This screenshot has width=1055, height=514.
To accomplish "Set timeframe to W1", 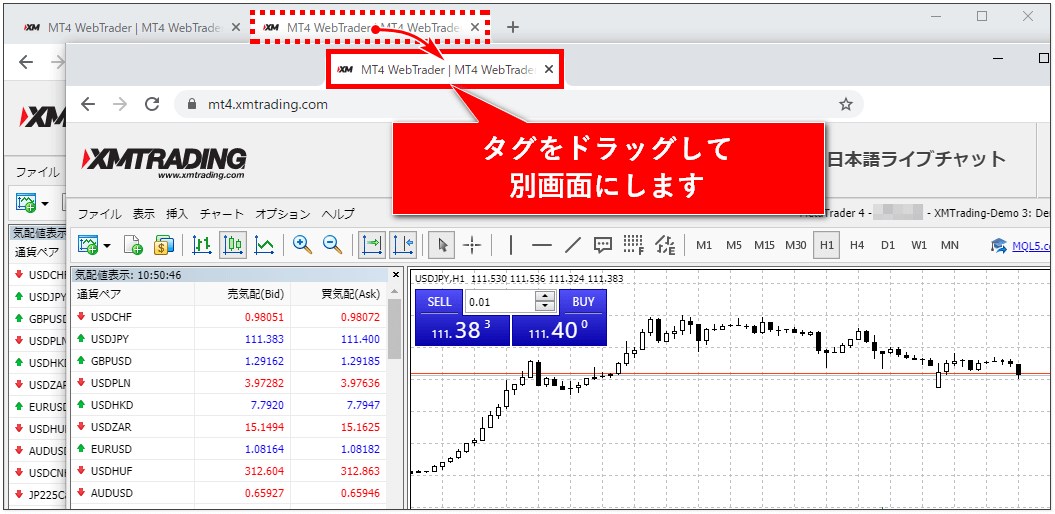I will tap(918, 245).
